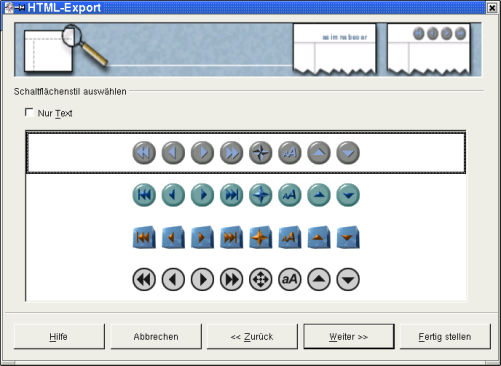Proceed using the Weiter button
Image resolution: width=501 pixels, height=366 pixels.
[349, 337]
